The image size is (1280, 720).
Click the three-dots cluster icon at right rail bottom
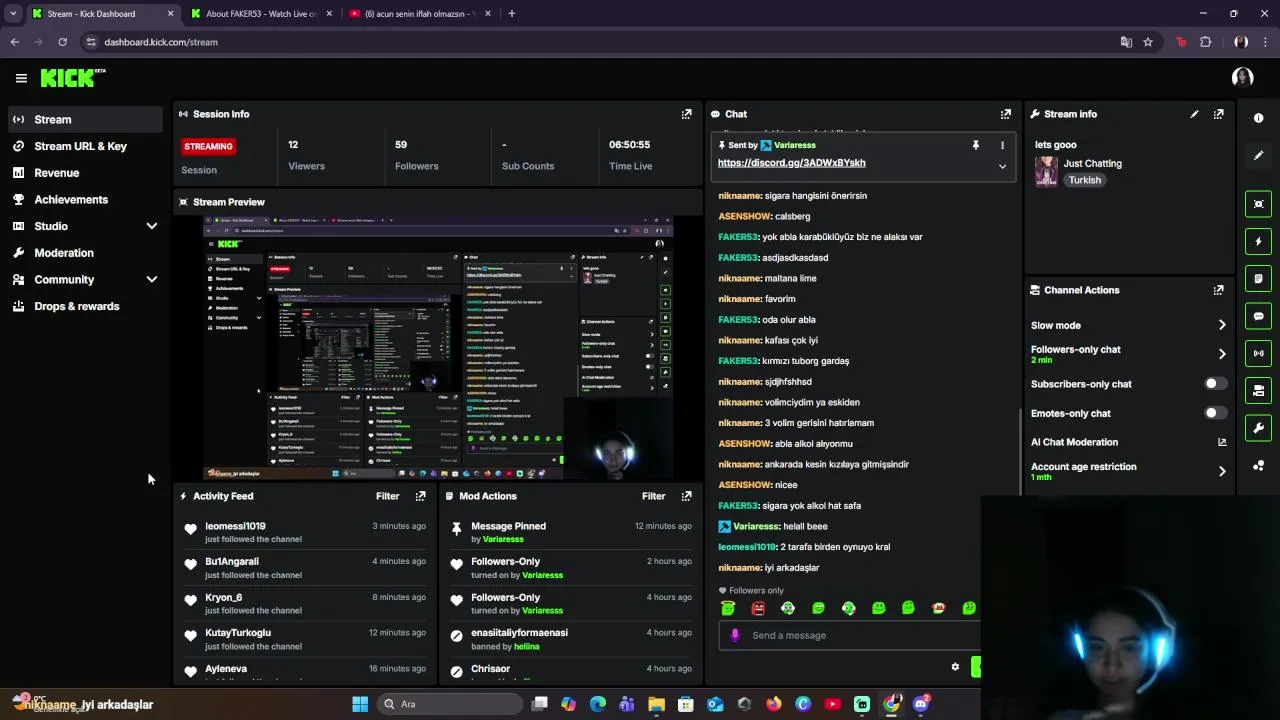click(1258, 466)
